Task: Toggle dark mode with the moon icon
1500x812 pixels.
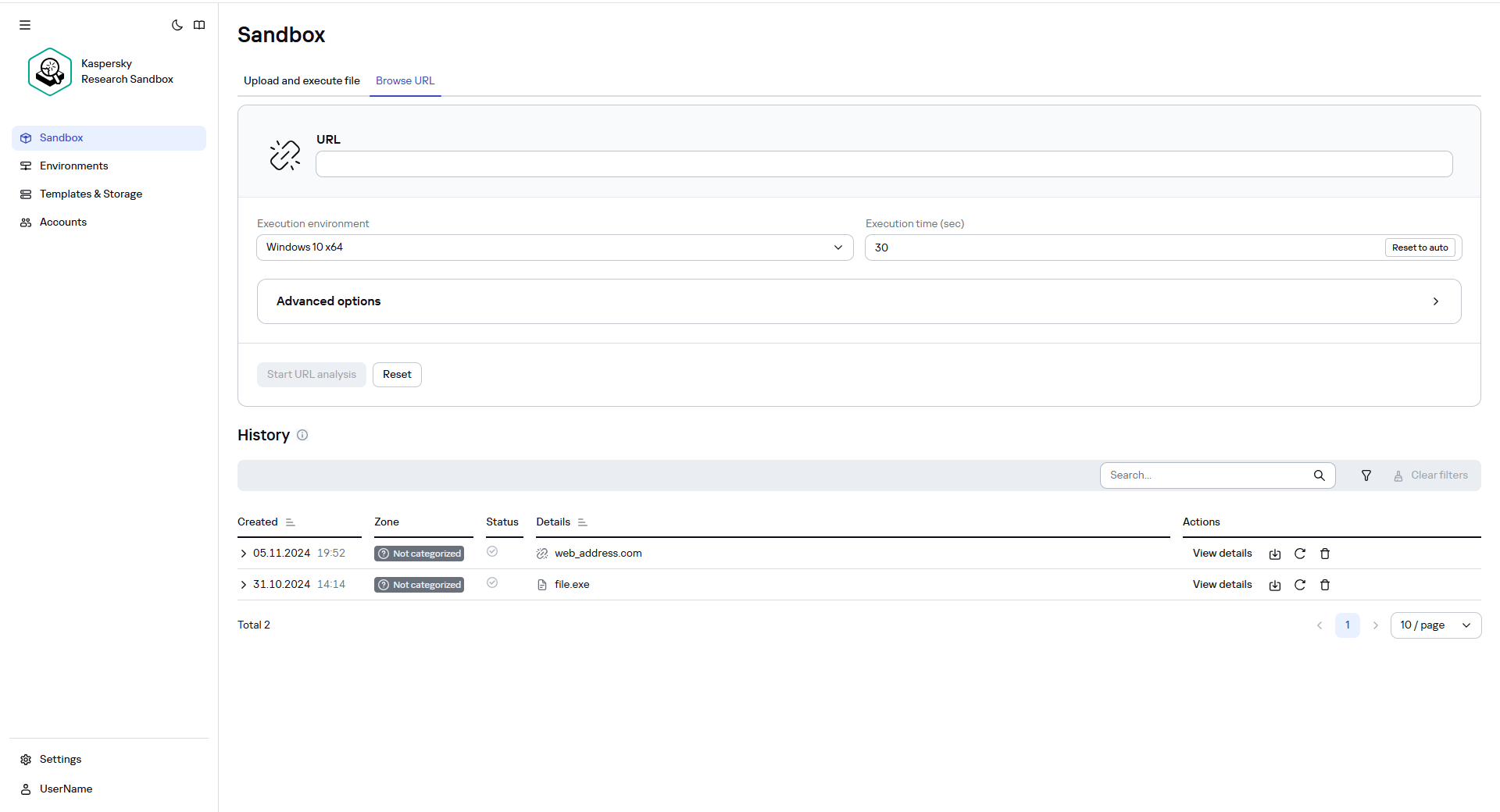Action: click(x=177, y=25)
